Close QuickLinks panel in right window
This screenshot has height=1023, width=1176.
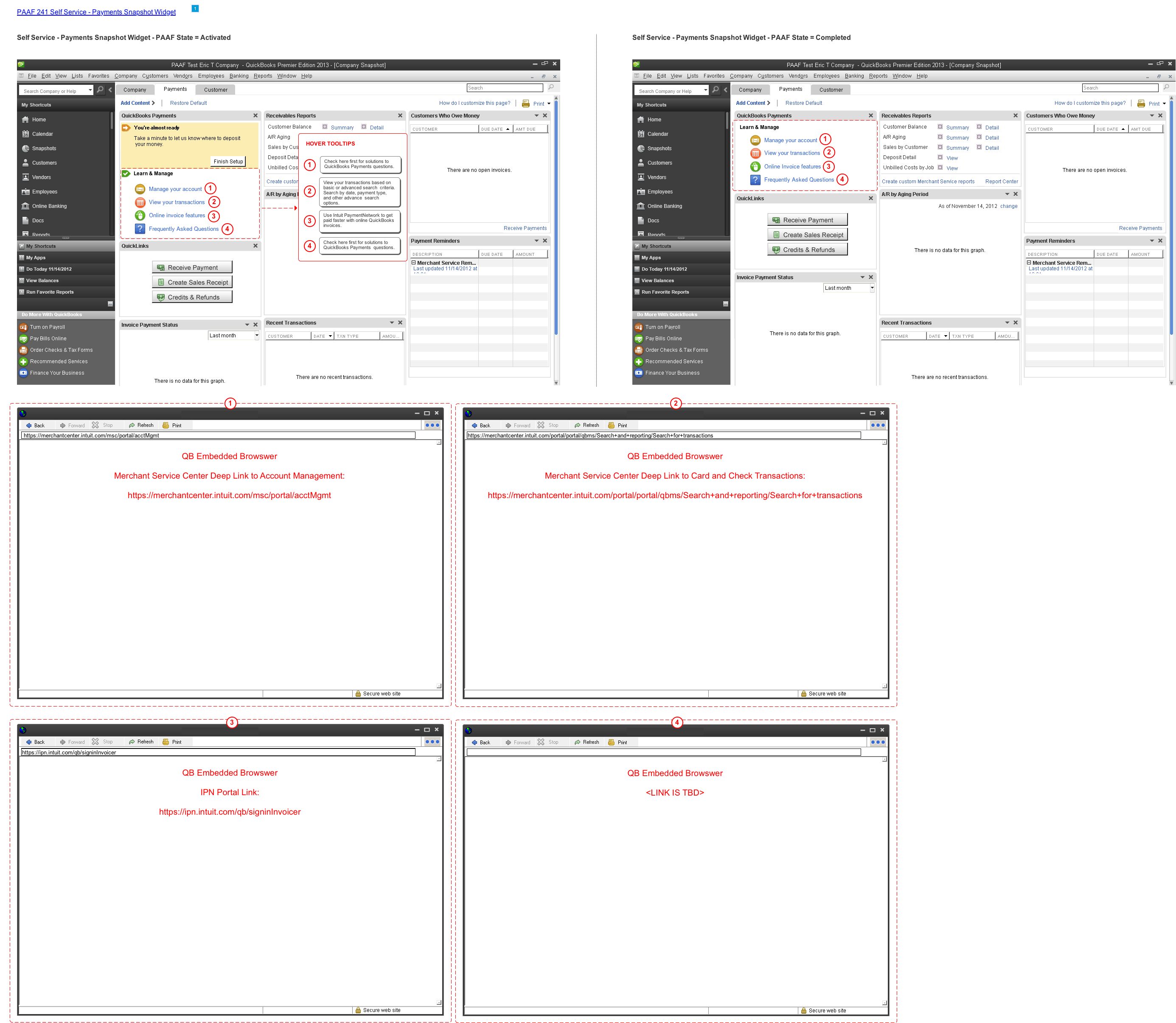[870, 199]
